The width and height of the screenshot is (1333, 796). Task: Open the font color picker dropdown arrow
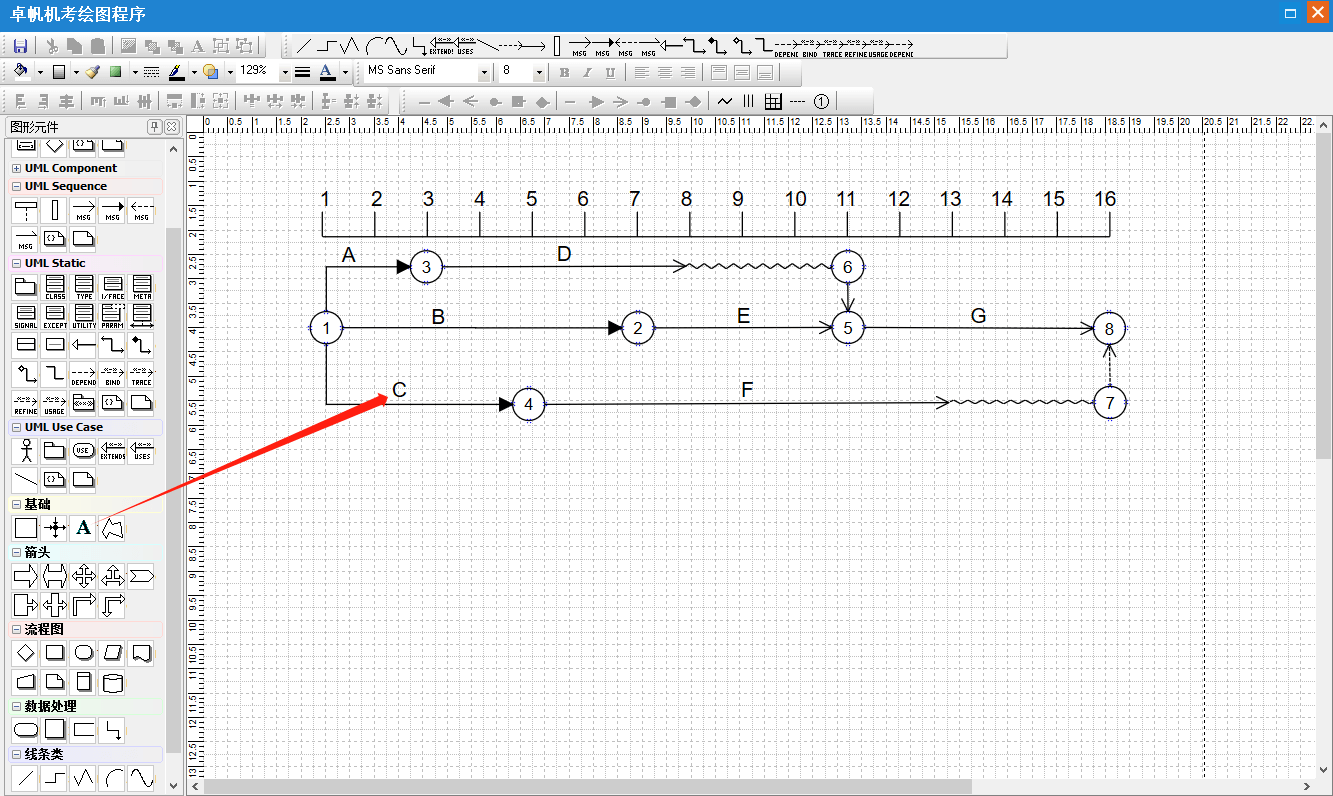[x=345, y=72]
